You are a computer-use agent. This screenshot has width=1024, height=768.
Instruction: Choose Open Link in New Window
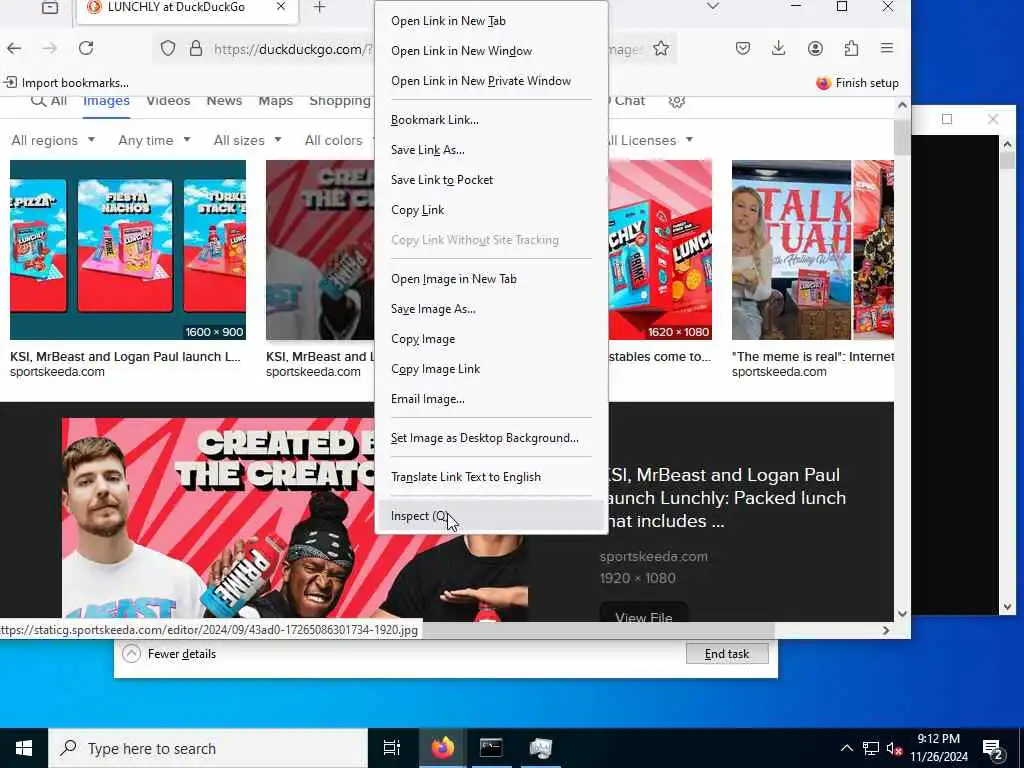(491, 51)
